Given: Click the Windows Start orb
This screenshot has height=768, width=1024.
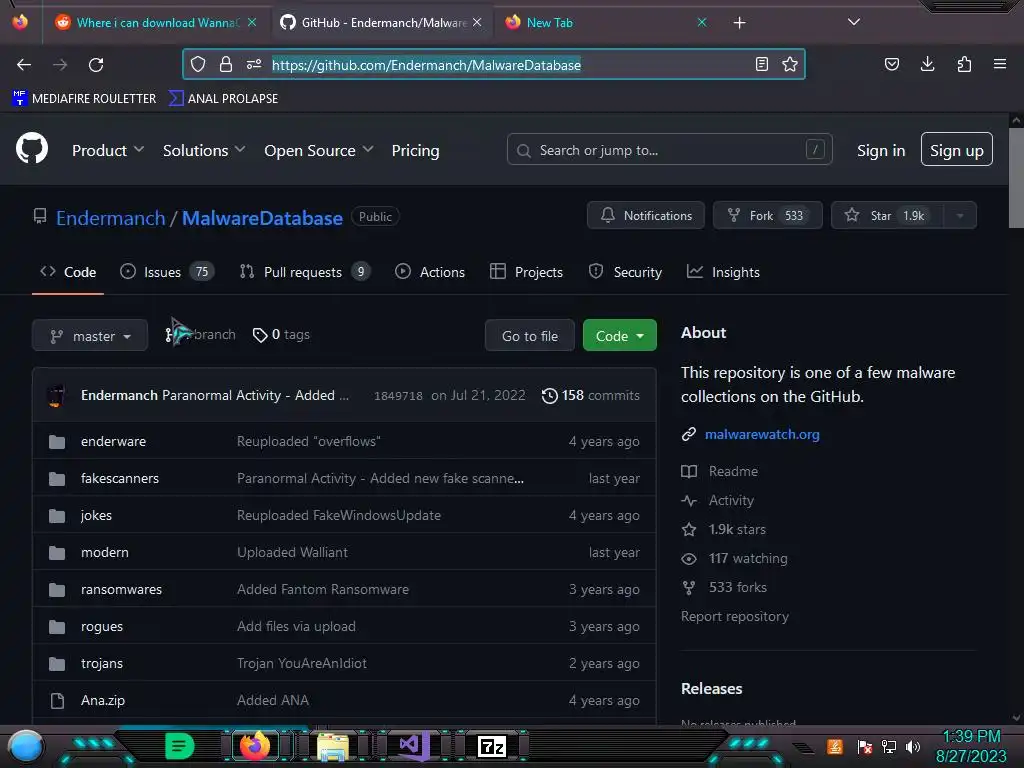Looking at the screenshot, I should [x=26, y=746].
